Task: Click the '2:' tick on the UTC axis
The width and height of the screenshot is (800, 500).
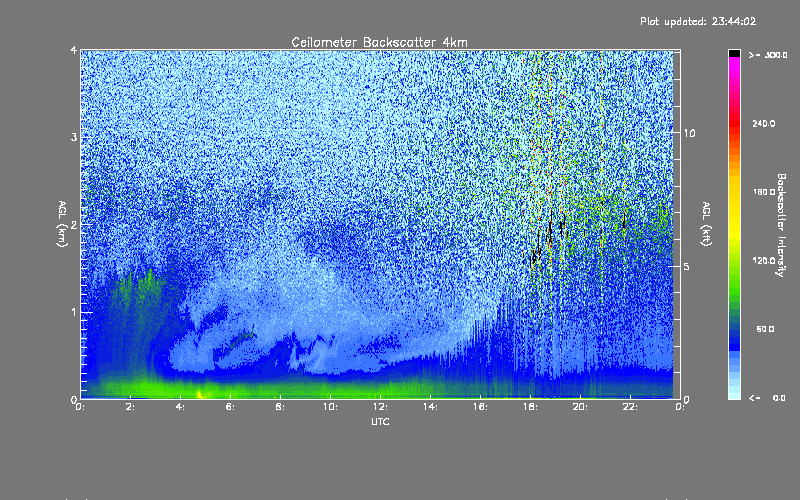Action: (x=130, y=407)
